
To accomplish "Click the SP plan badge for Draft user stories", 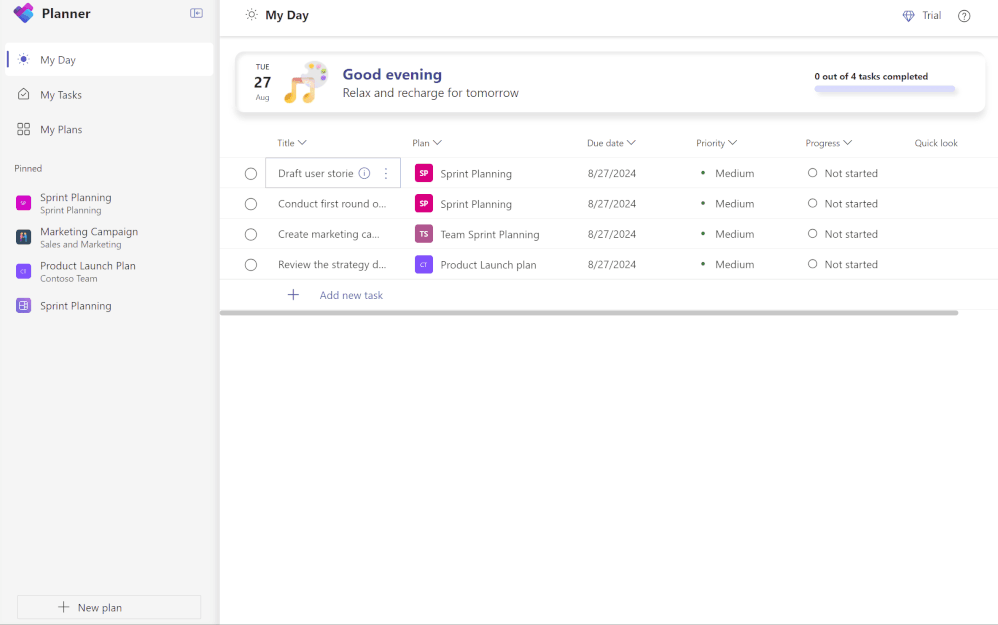I will click(x=424, y=173).
